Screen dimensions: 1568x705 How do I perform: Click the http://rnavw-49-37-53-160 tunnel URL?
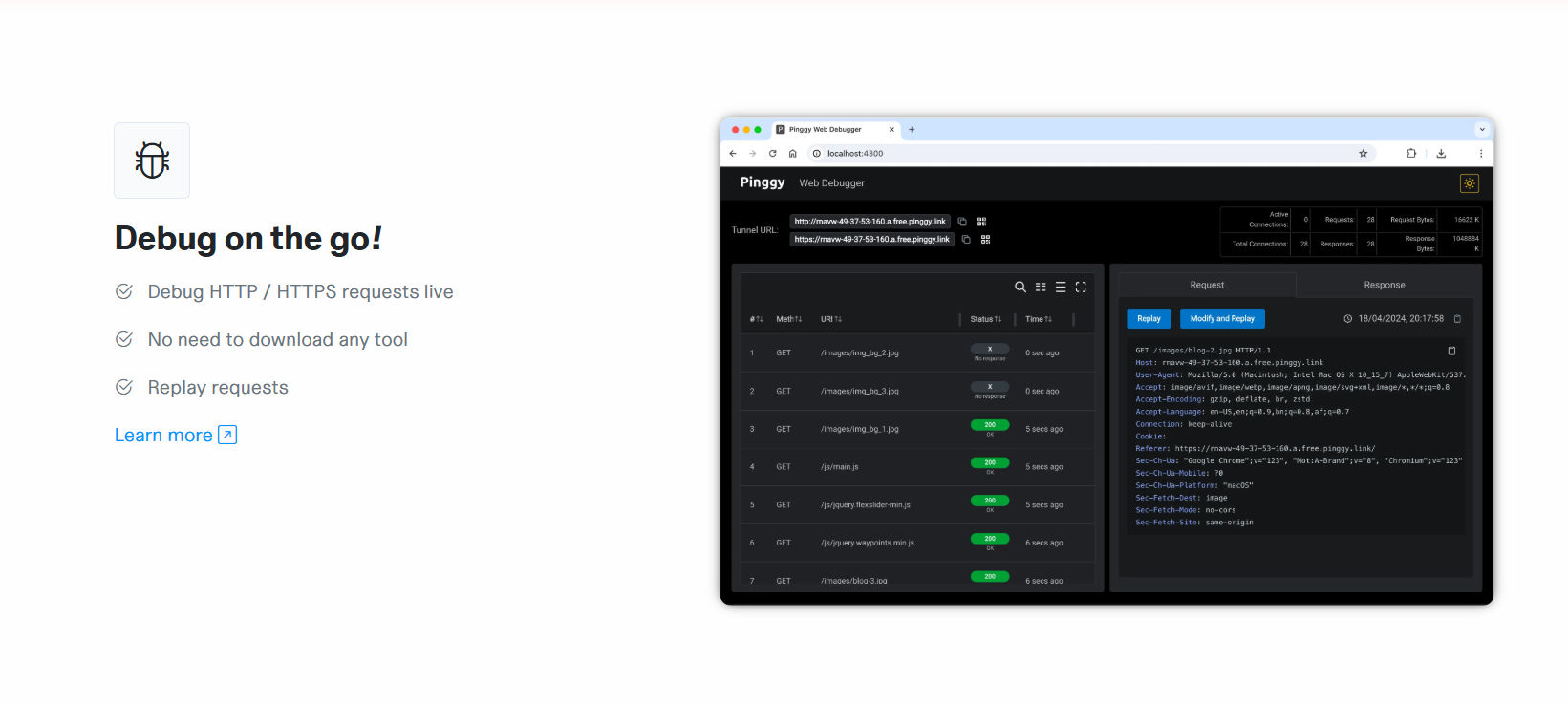(x=870, y=222)
